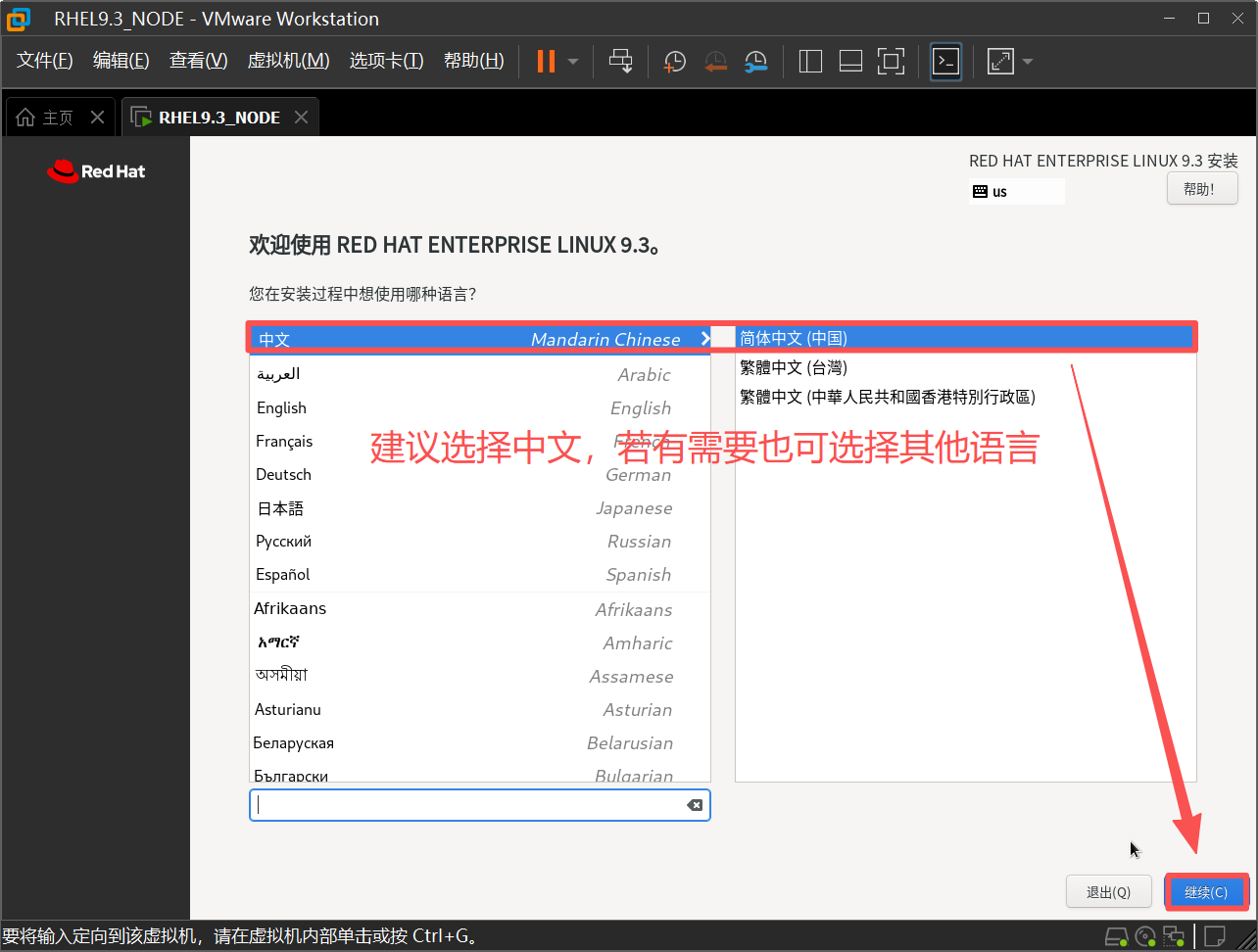Click the VMware Workstation logo in title bar

point(18,19)
